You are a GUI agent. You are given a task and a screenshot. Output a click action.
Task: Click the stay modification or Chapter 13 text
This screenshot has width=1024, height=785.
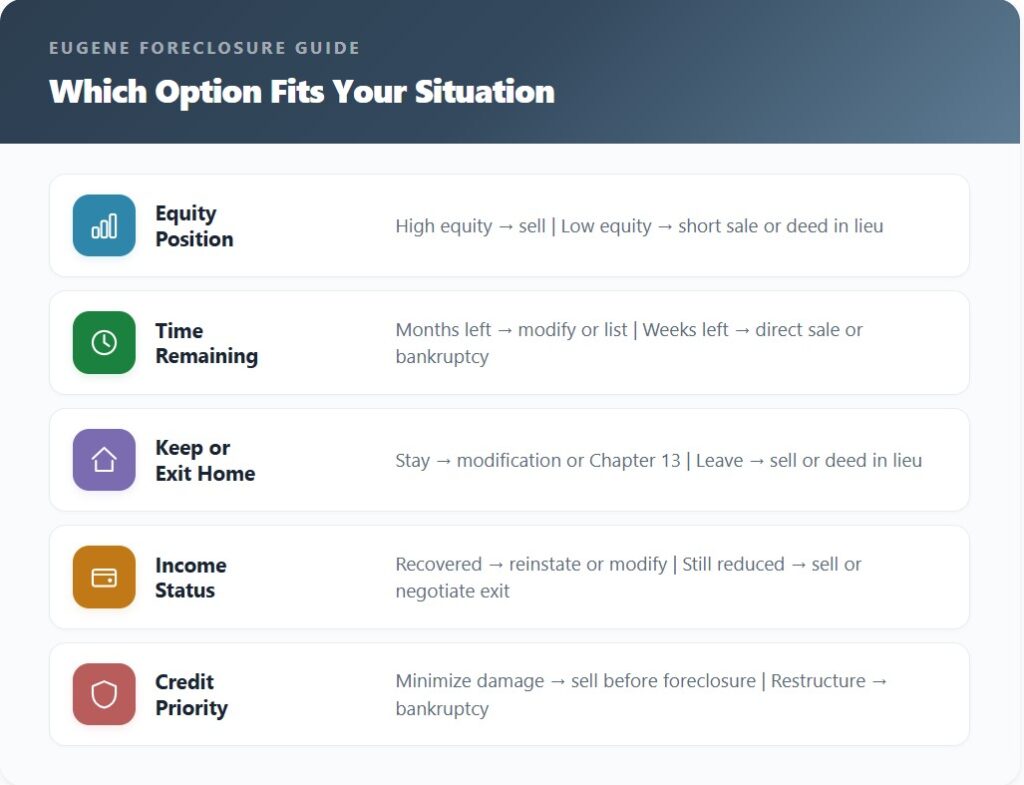tap(538, 460)
